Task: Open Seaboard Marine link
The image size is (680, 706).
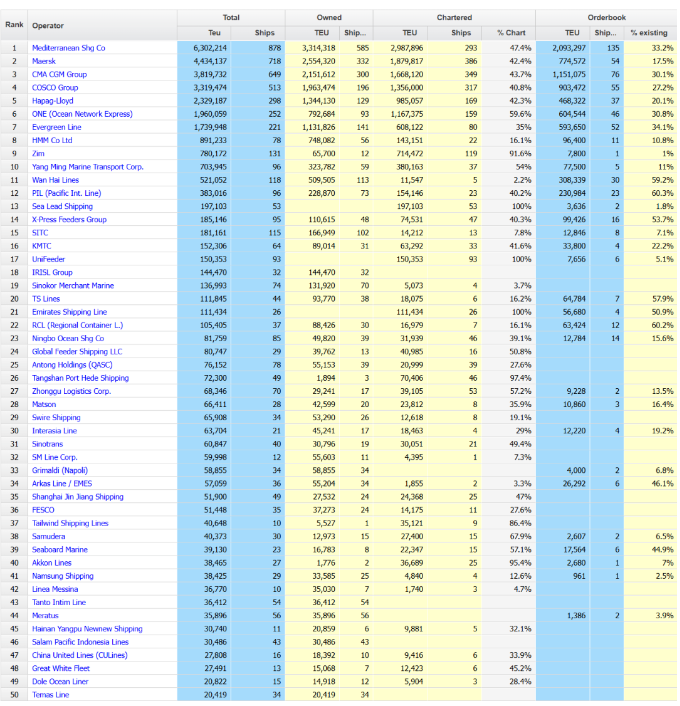Action: coord(60,550)
